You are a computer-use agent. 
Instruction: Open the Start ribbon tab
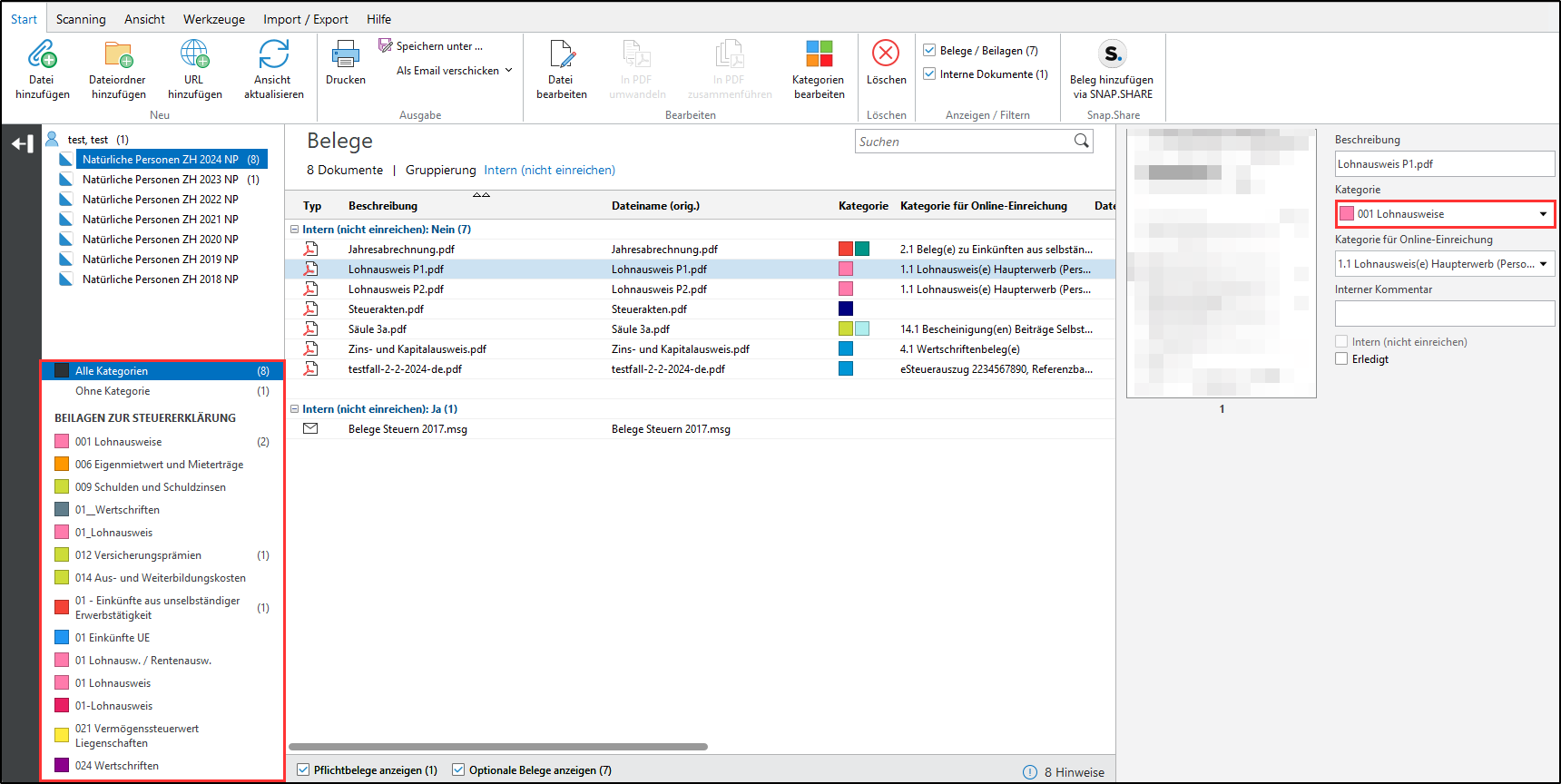click(25, 19)
